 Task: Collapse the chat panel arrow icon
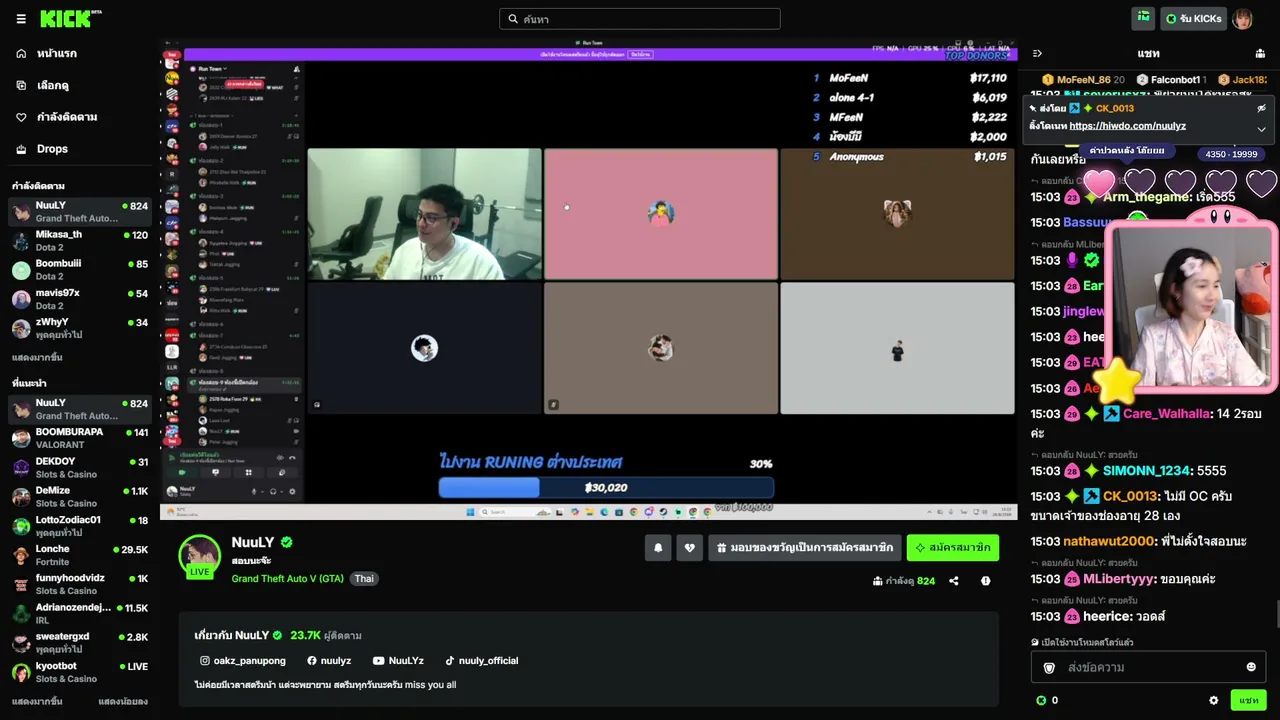(x=1037, y=54)
